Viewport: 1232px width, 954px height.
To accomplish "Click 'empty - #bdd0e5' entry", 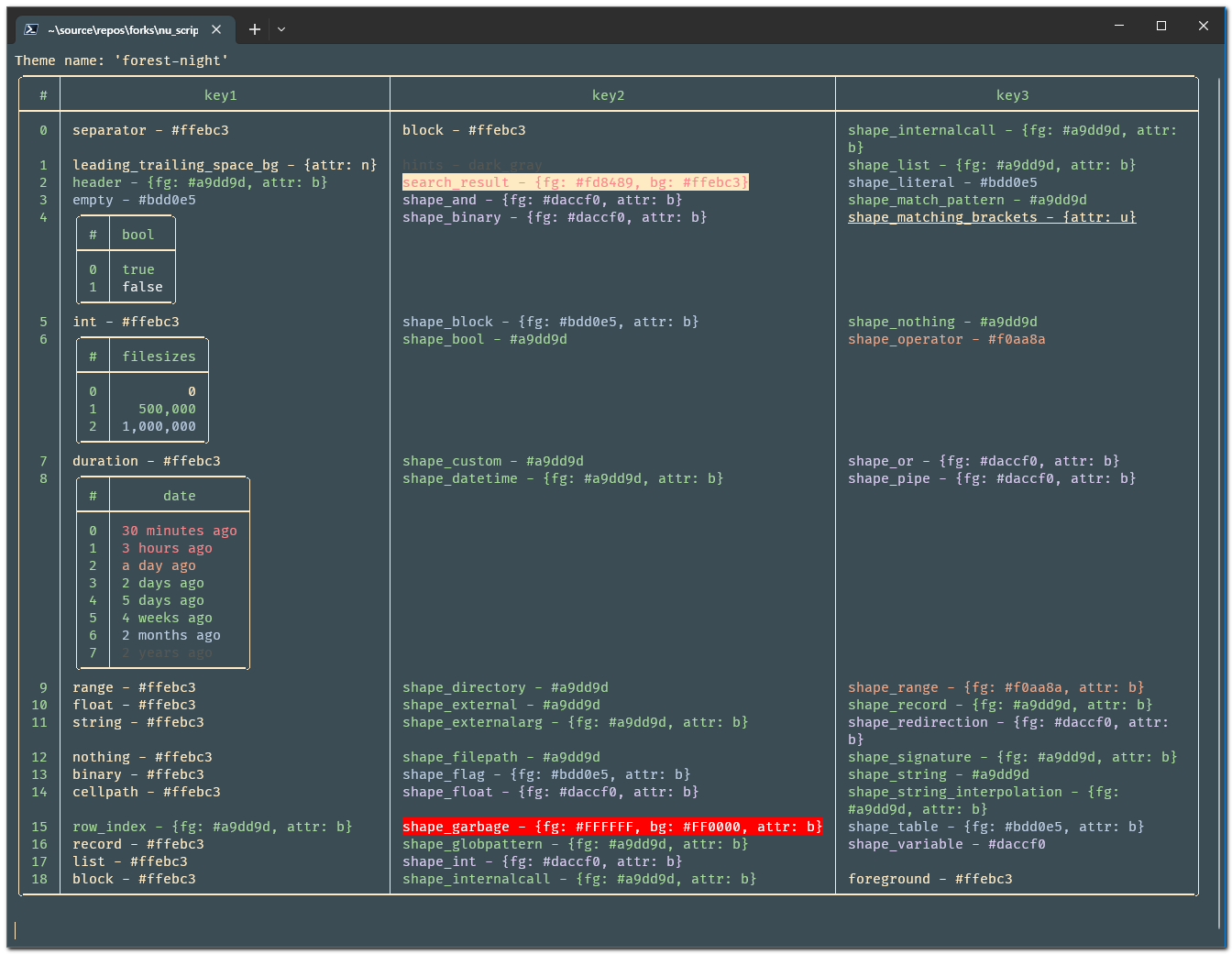I will pyautogui.click(x=135, y=200).
